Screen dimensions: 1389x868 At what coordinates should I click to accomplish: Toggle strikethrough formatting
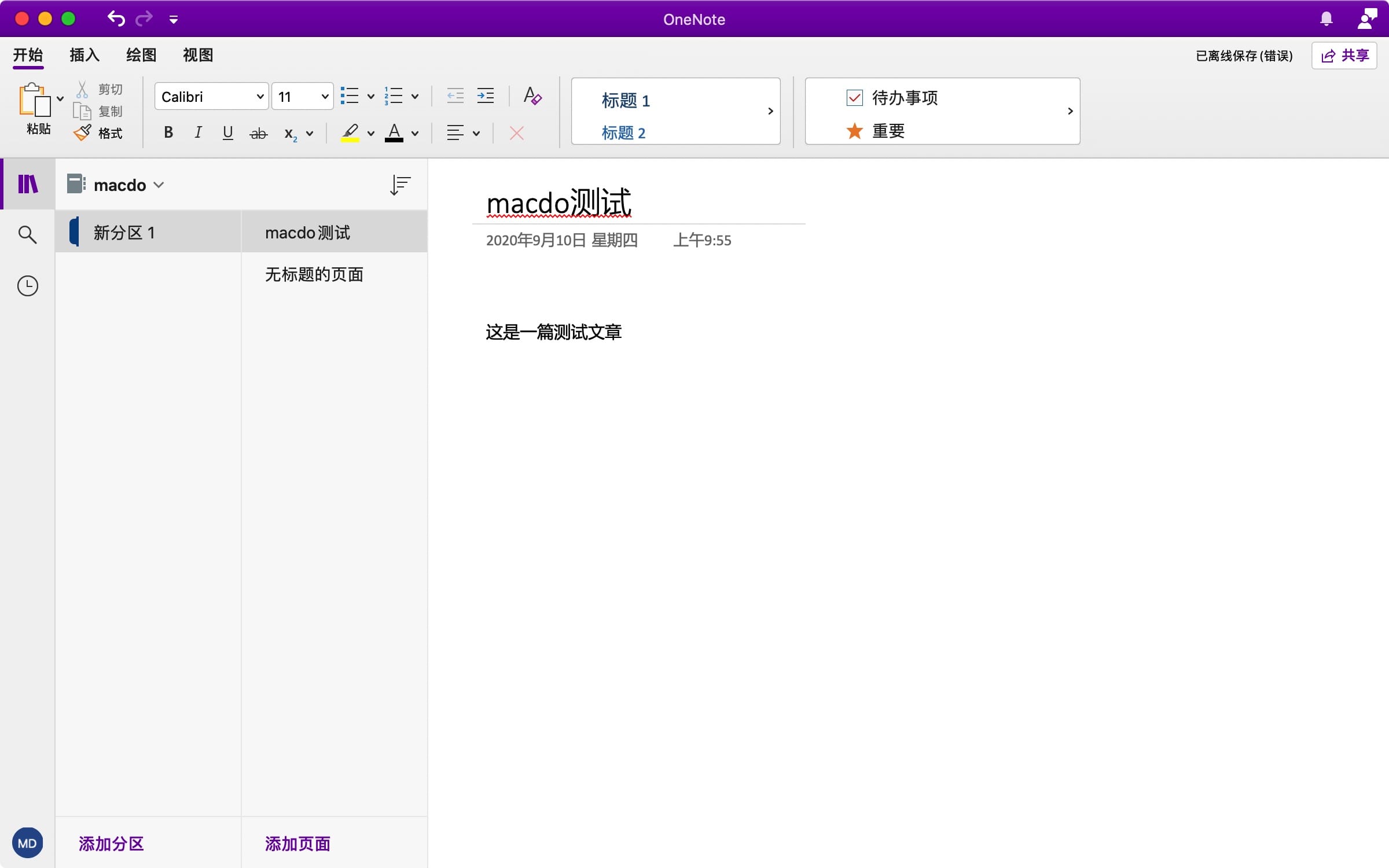pos(258,134)
